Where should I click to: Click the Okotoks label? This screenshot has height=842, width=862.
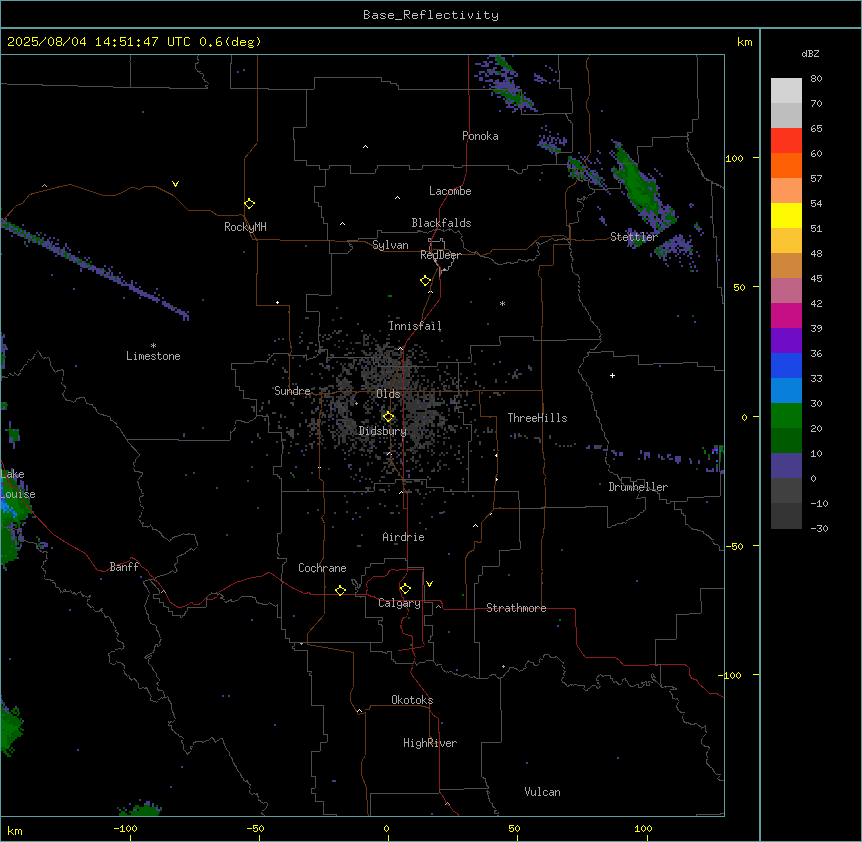pos(412,700)
